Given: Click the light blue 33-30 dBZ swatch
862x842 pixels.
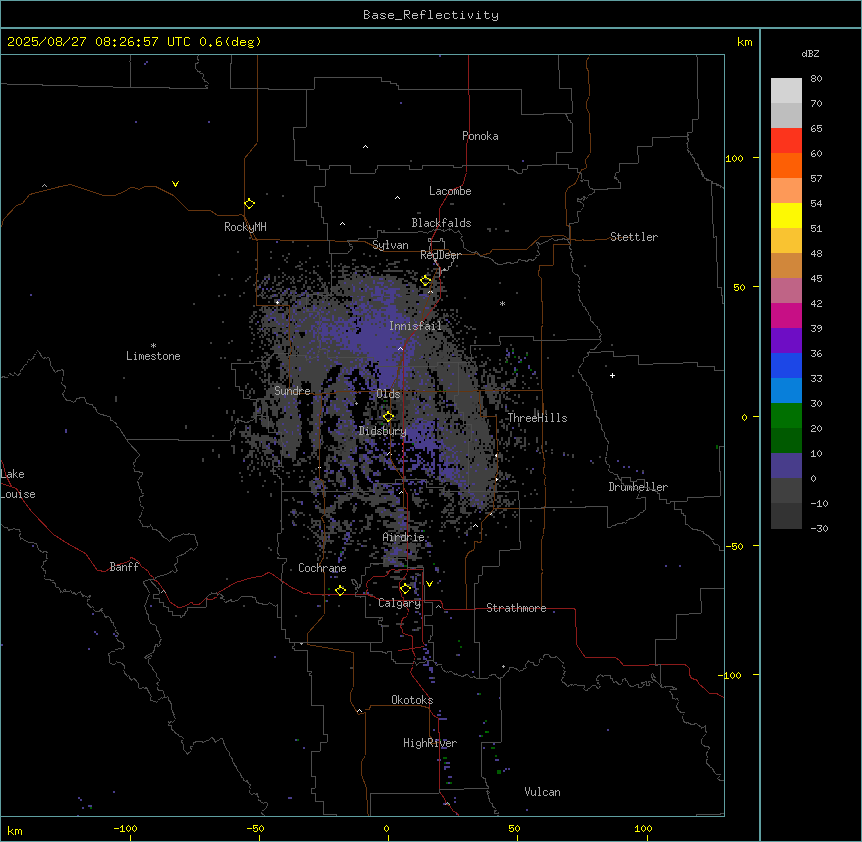Looking at the screenshot, I should pos(786,391).
